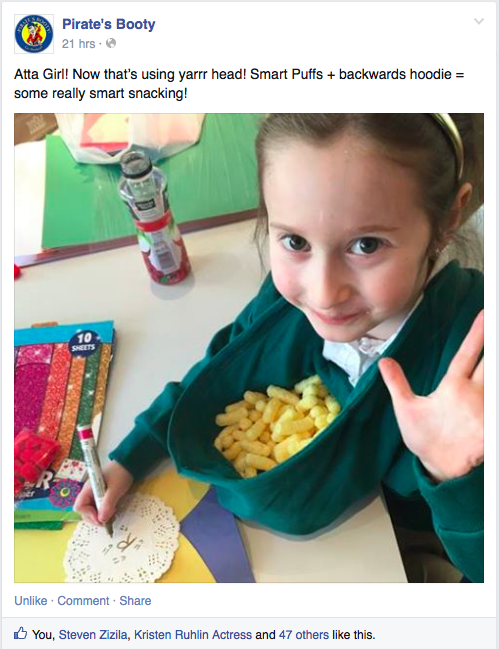Show the 47 others who liked

[304, 635]
